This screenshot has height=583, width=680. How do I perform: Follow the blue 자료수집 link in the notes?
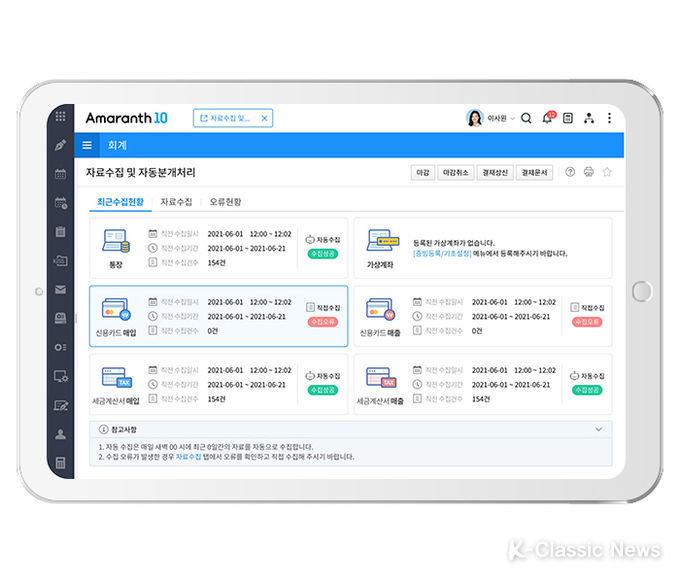[188, 457]
